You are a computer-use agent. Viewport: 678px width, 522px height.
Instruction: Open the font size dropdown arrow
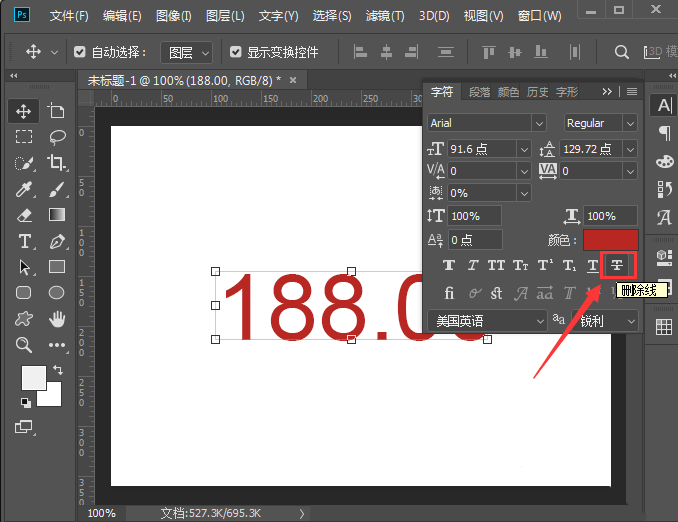click(524, 149)
